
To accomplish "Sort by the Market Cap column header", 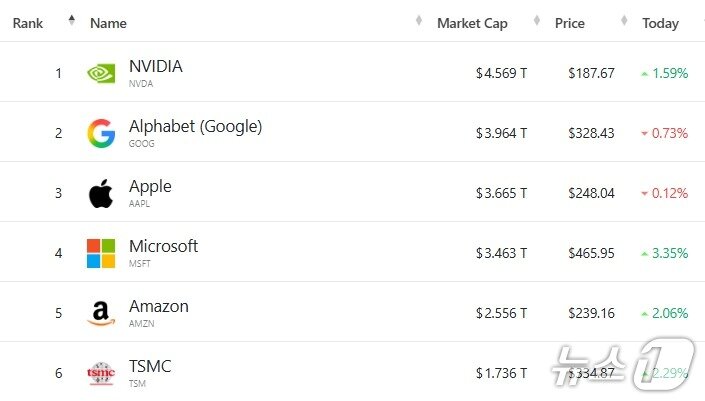I will click(x=472, y=23).
